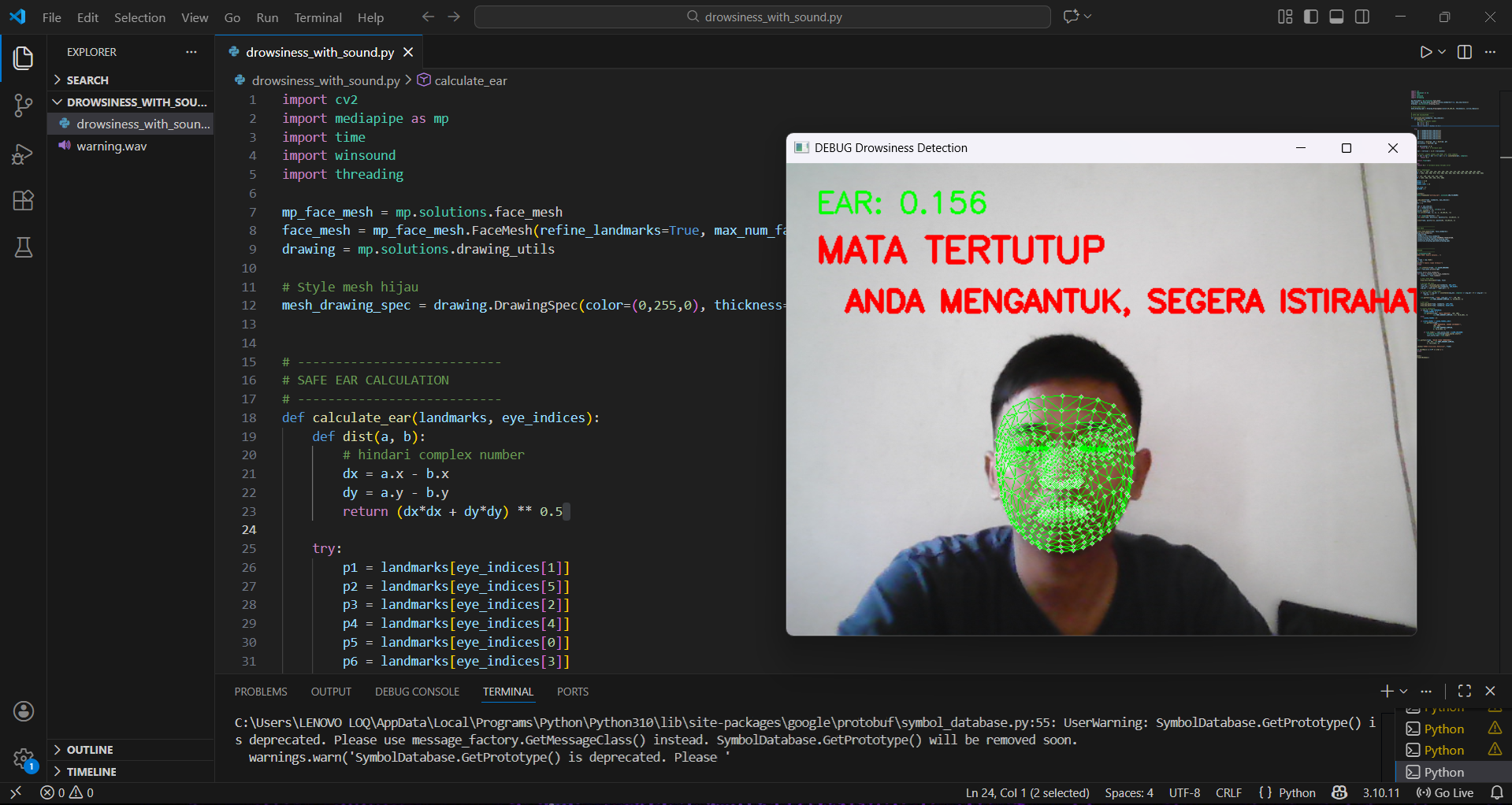The image size is (1512, 805).
Task: Open the new terminal launch profile dropdown
Action: [1403, 691]
